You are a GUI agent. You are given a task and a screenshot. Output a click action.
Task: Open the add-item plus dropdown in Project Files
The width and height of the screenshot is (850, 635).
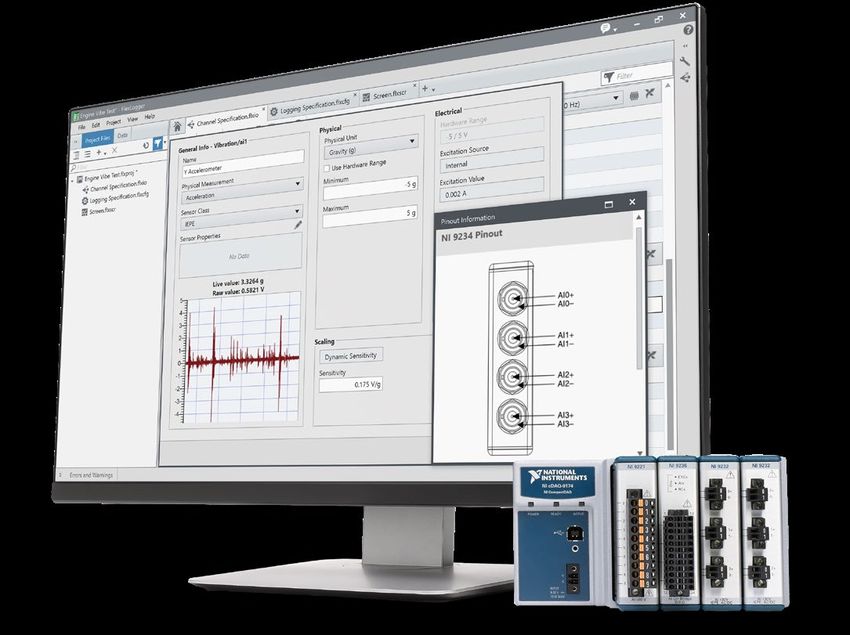pos(101,153)
